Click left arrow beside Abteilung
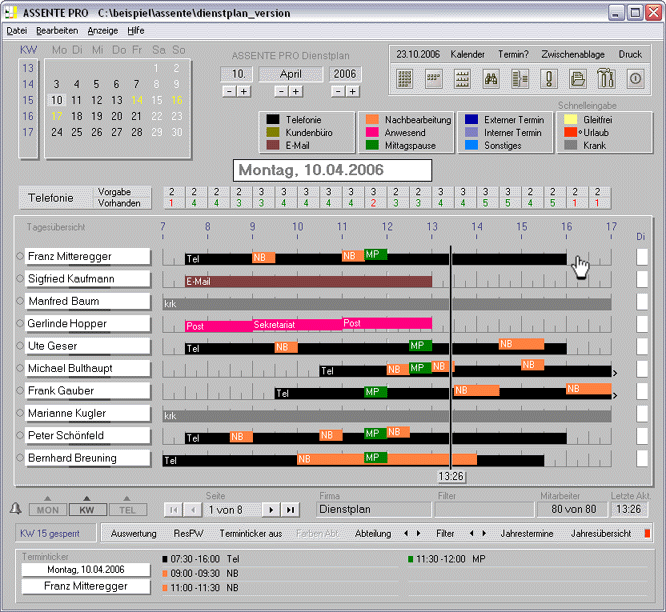Screen dimensions: 666x612 coord(406,533)
